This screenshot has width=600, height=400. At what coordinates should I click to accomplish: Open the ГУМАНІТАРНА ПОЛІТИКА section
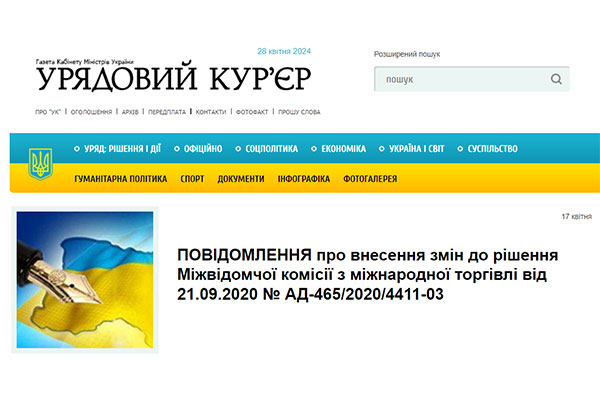coord(121,179)
